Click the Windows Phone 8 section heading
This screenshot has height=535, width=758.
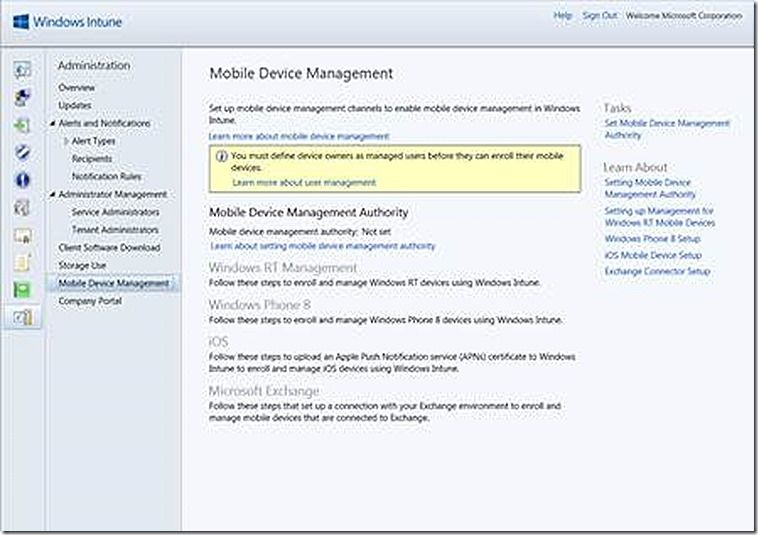[260, 304]
